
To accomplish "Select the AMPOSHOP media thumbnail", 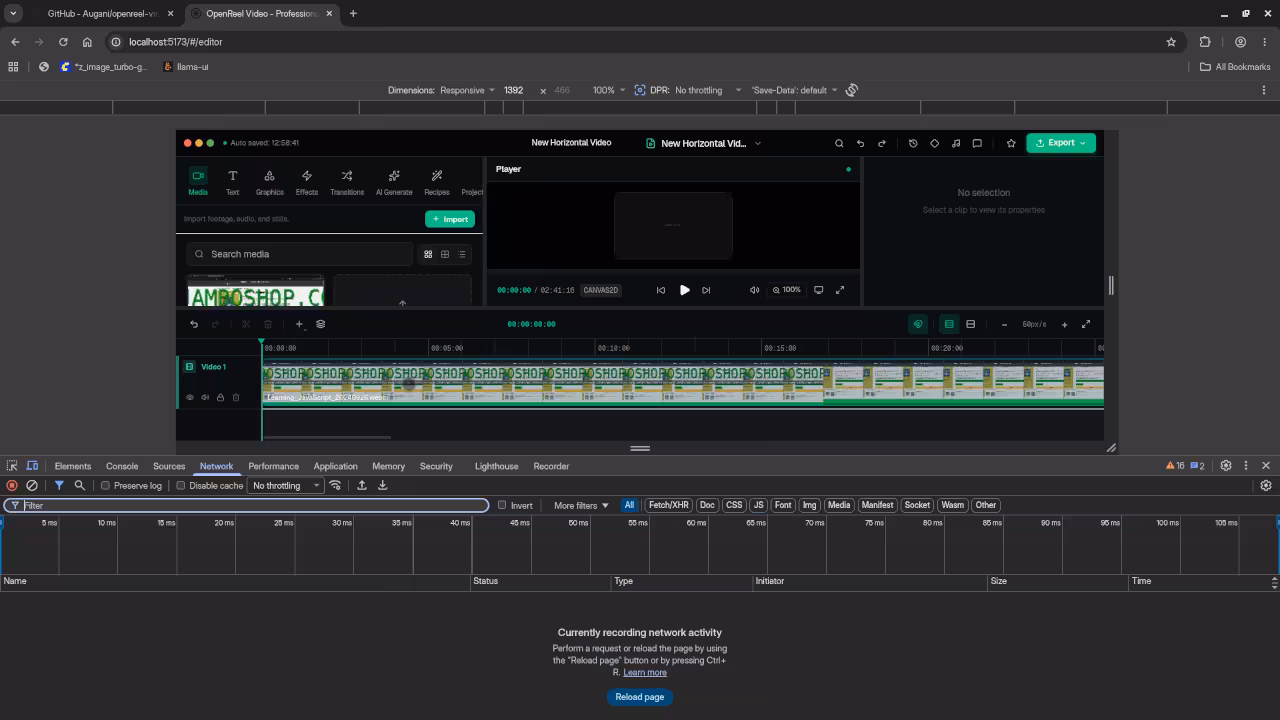I will 256,292.
